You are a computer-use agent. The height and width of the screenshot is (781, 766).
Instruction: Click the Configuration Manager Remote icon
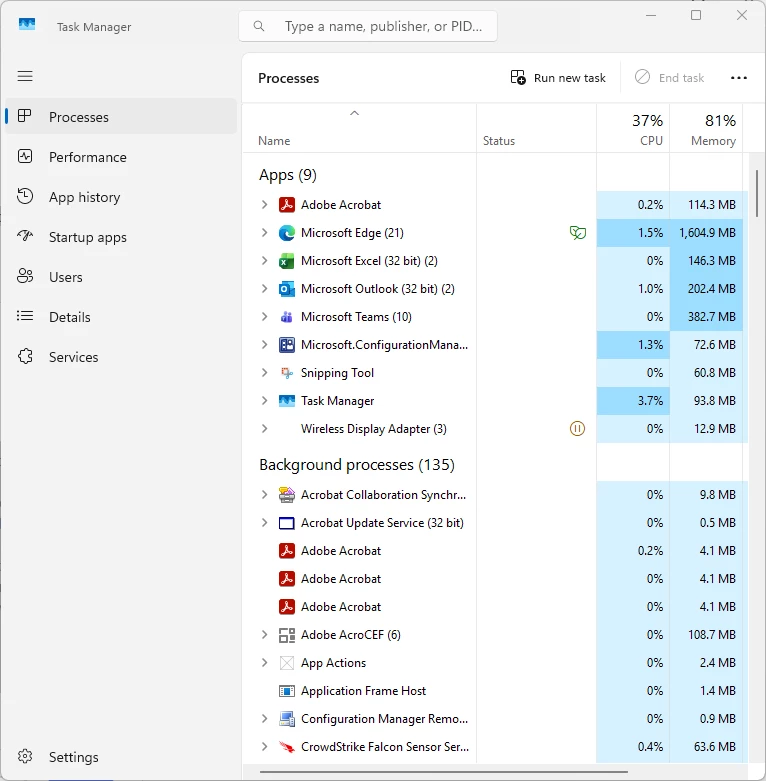click(x=286, y=719)
